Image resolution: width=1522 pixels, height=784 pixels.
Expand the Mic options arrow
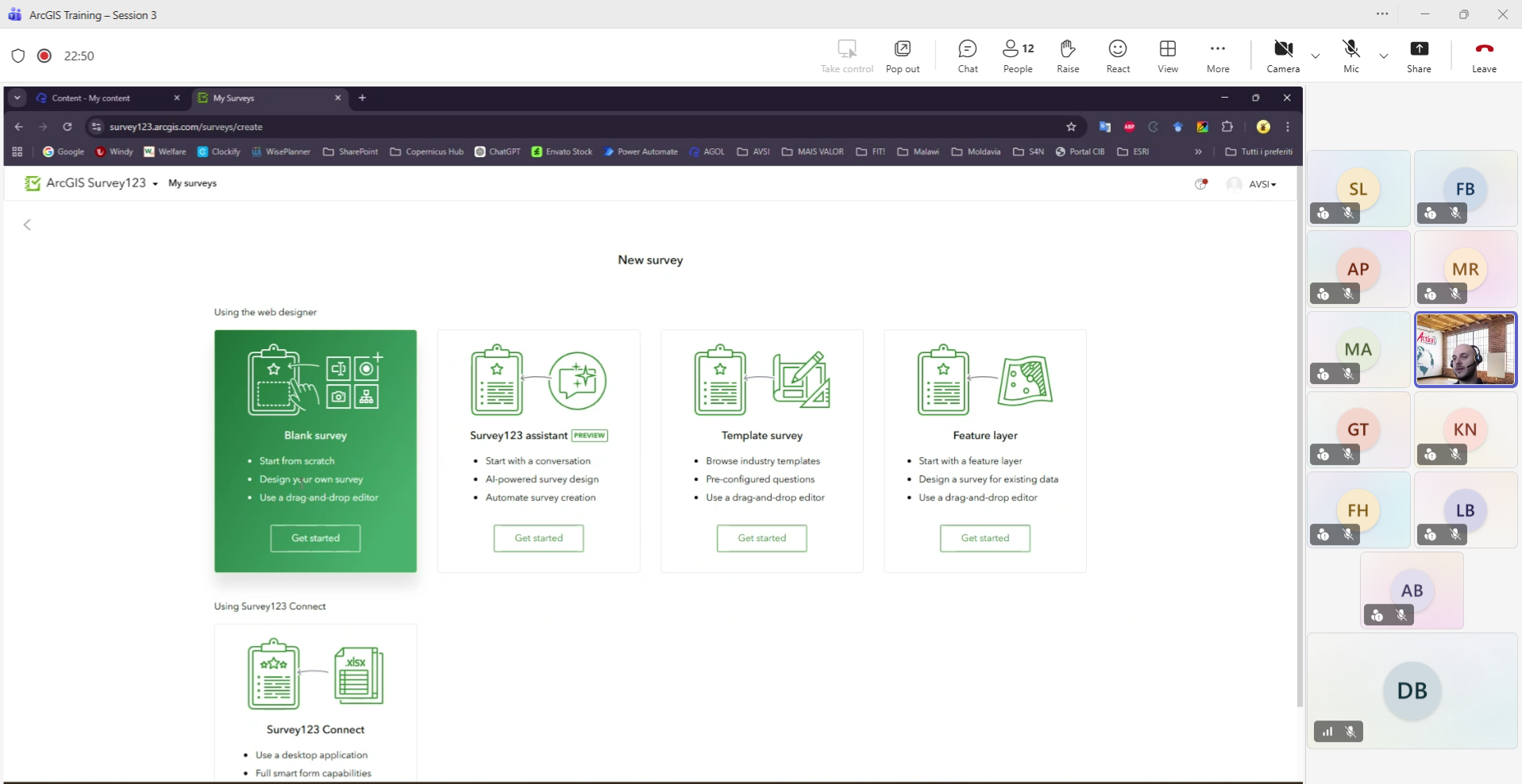1384,56
